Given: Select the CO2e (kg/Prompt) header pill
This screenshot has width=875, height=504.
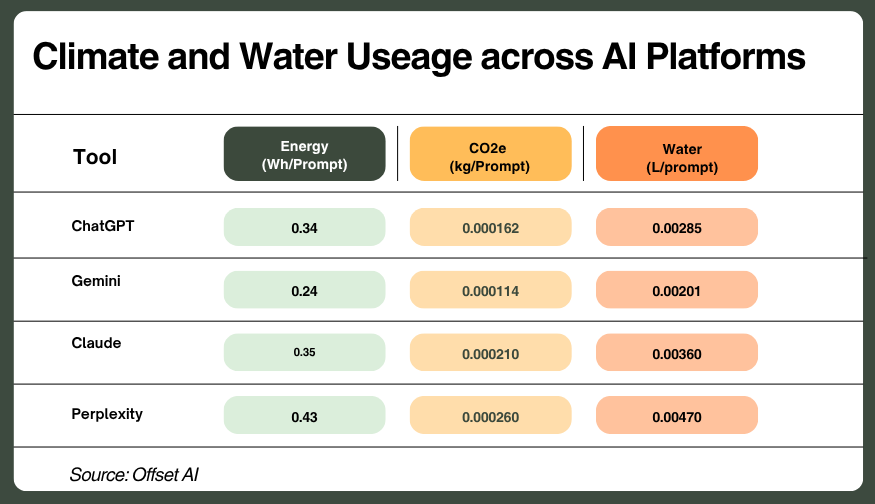Looking at the screenshot, I should 491,154.
